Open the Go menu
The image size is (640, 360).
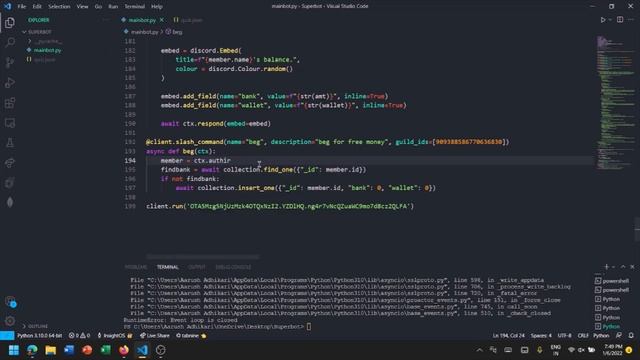98,7
